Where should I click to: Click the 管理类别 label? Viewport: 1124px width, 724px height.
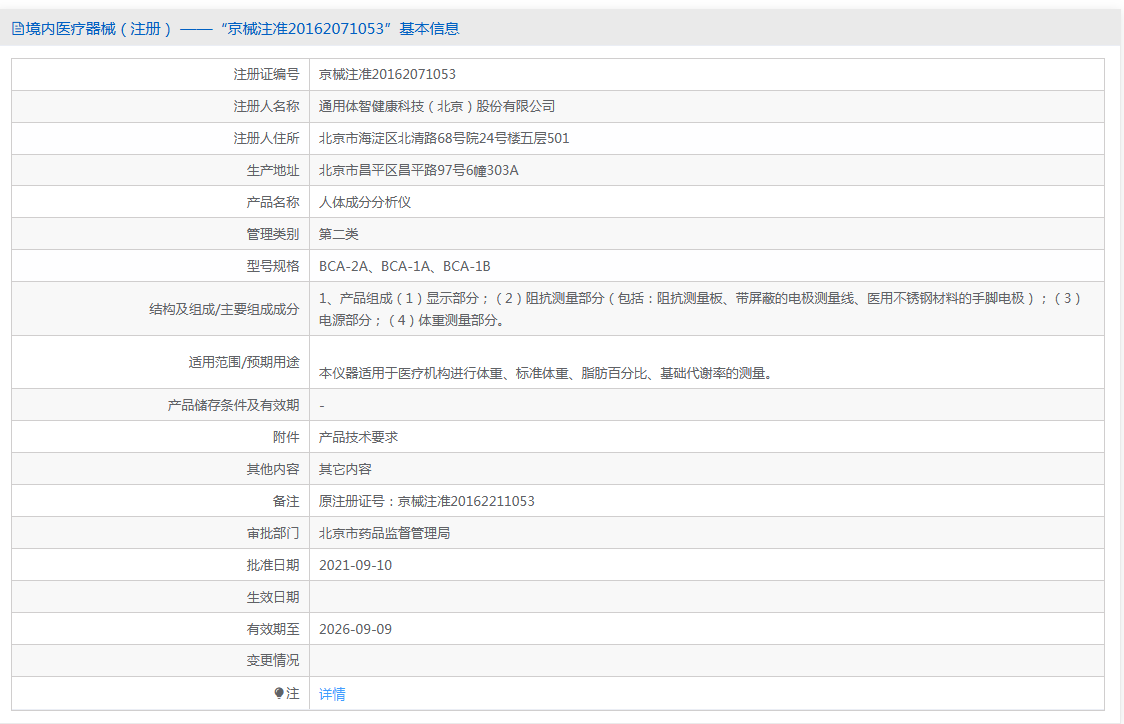tap(272, 234)
